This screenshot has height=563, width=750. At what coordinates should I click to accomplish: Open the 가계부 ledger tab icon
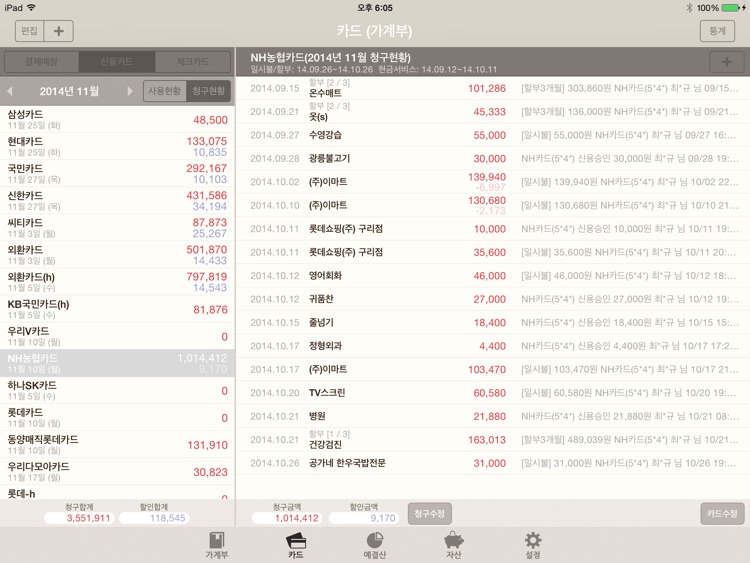click(216, 545)
